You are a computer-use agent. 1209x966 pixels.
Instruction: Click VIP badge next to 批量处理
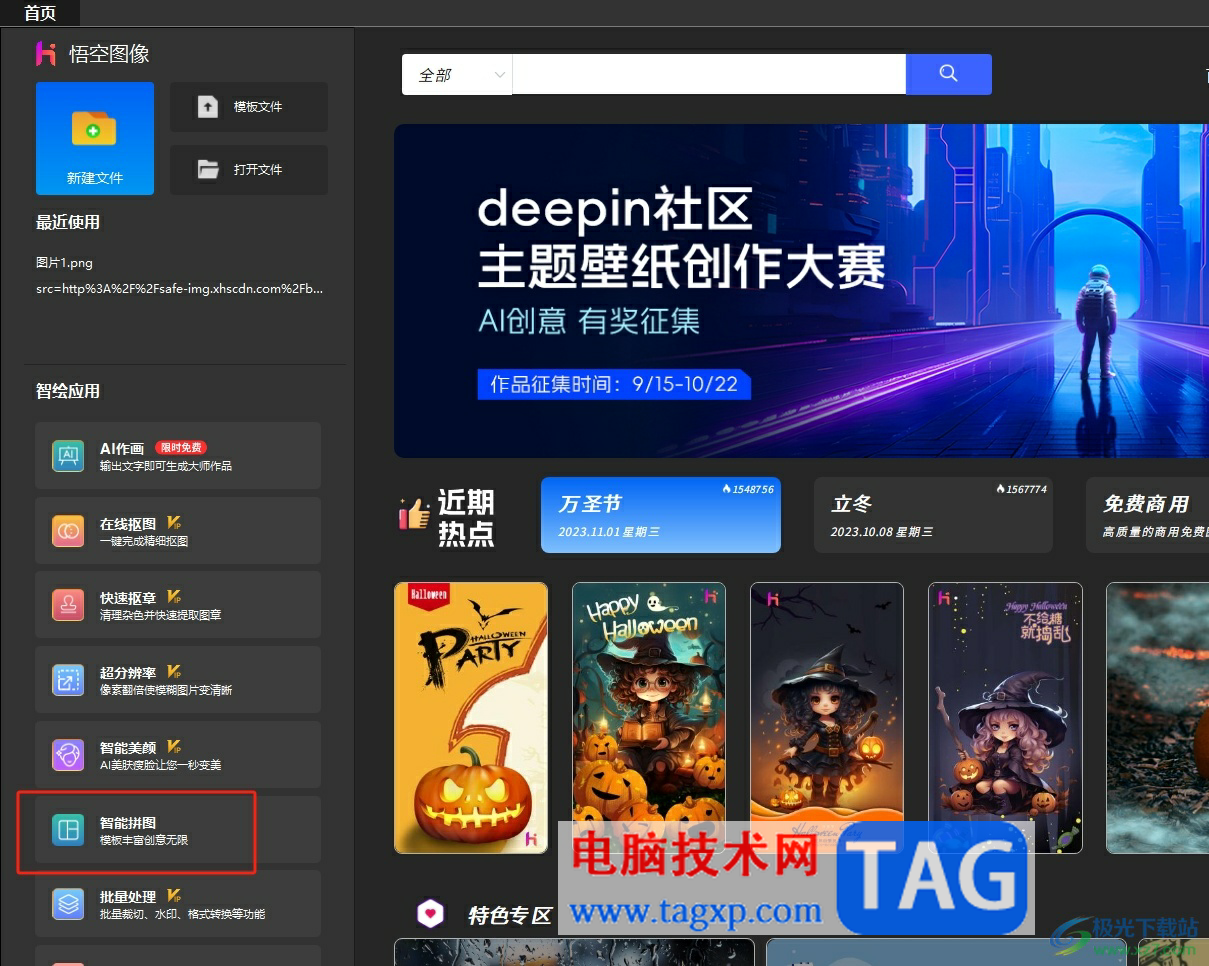pos(174,896)
